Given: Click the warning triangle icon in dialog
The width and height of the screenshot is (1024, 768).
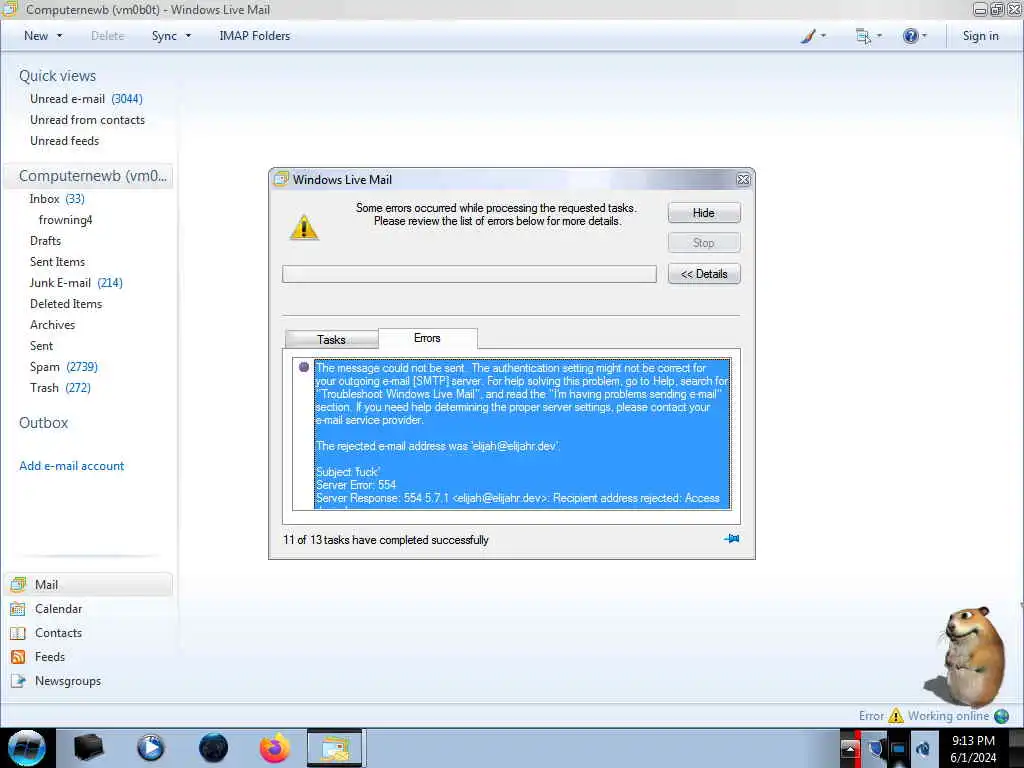Looking at the screenshot, I should pyautogui.click(x=304, y=227).
